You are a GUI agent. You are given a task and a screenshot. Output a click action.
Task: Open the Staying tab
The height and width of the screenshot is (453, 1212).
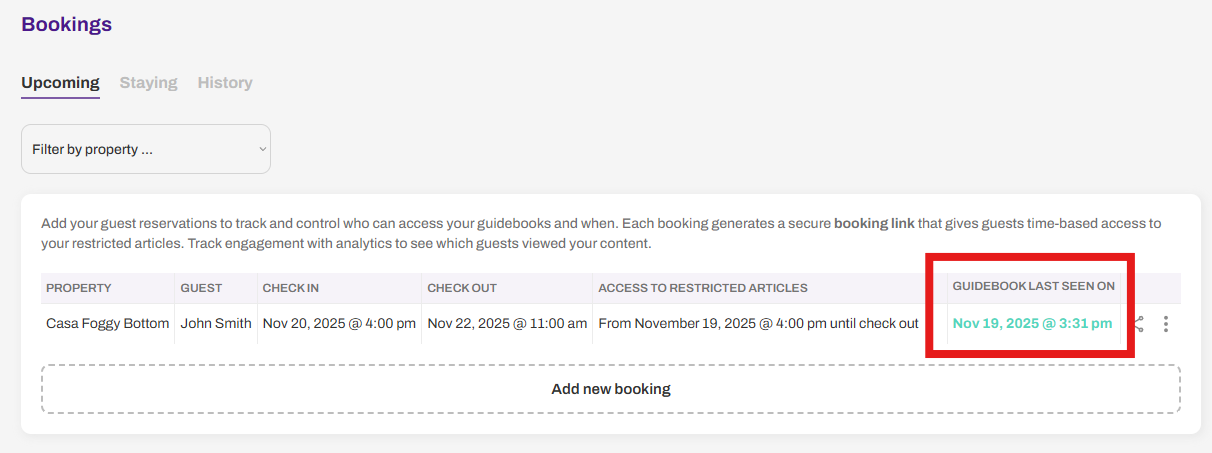tap(148, 83)
